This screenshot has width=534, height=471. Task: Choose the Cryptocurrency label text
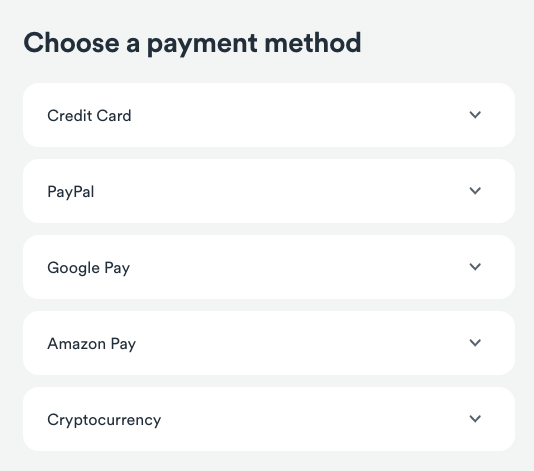pos(104,420)
